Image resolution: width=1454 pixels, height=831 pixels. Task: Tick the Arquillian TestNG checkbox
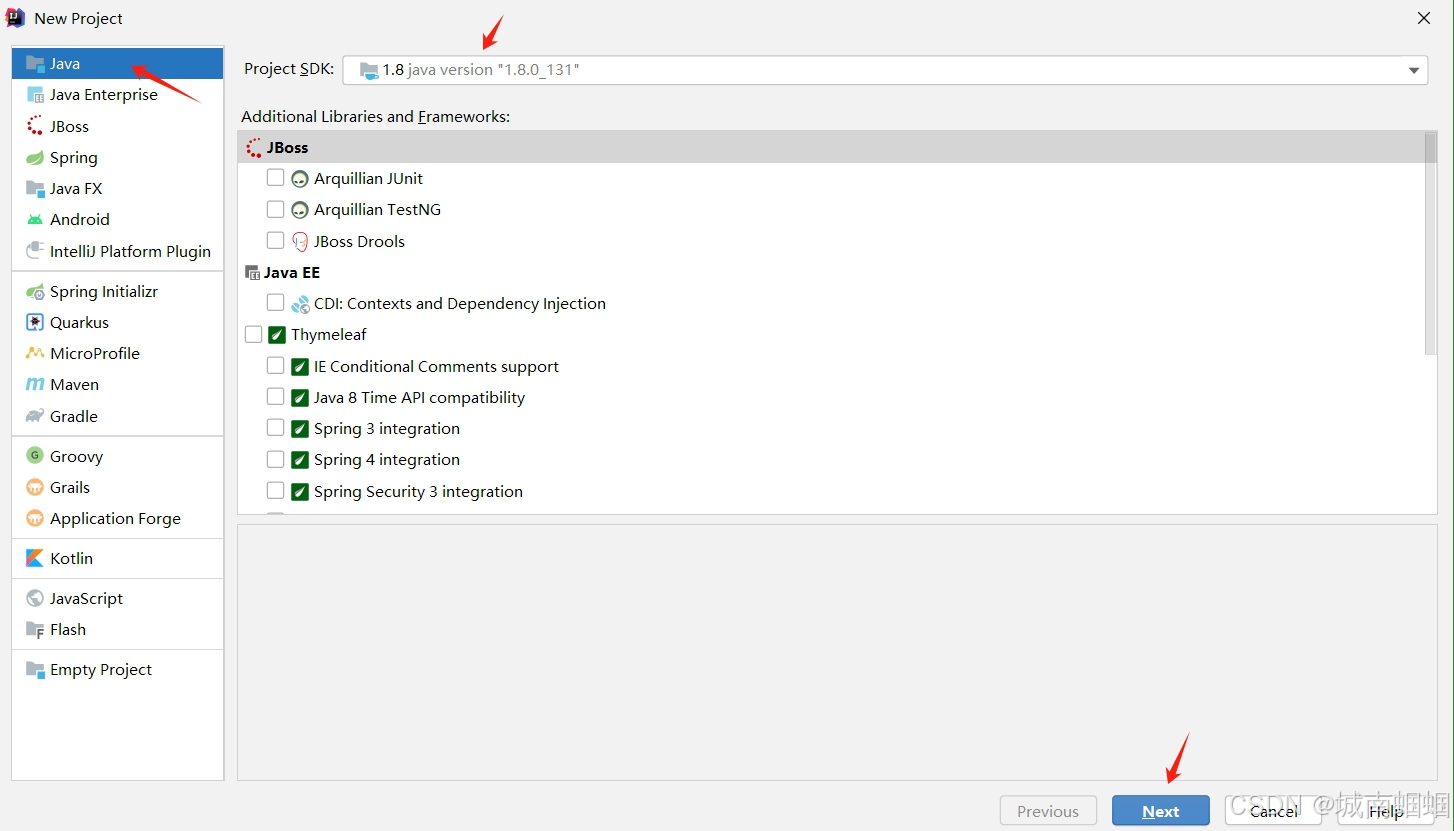pos(276,209)
